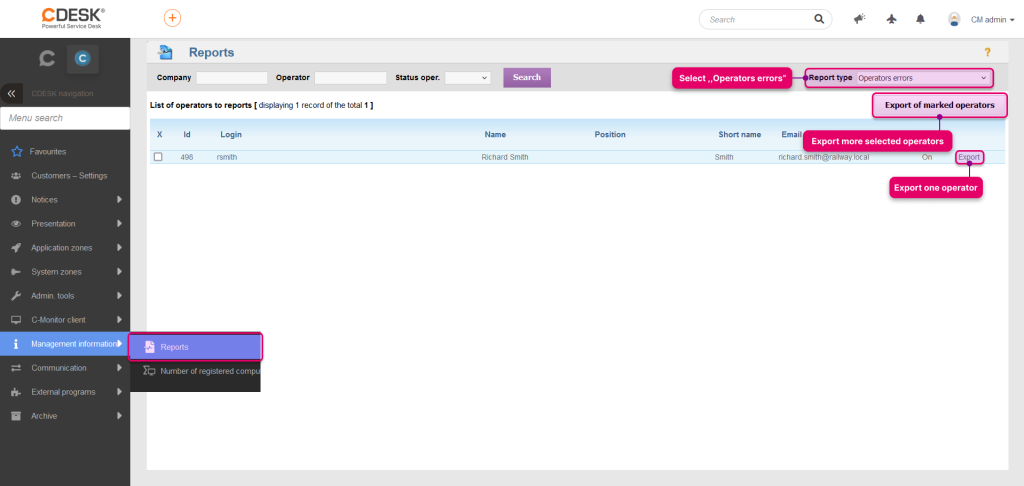
Task: Open the CM admin user menu
Action: point(982,20)
